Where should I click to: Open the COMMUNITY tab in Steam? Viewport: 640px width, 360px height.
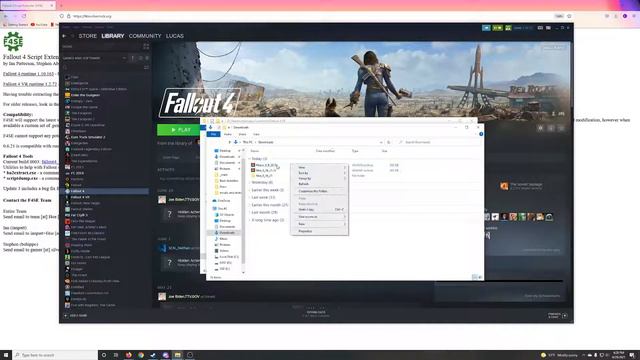point(145,36)
